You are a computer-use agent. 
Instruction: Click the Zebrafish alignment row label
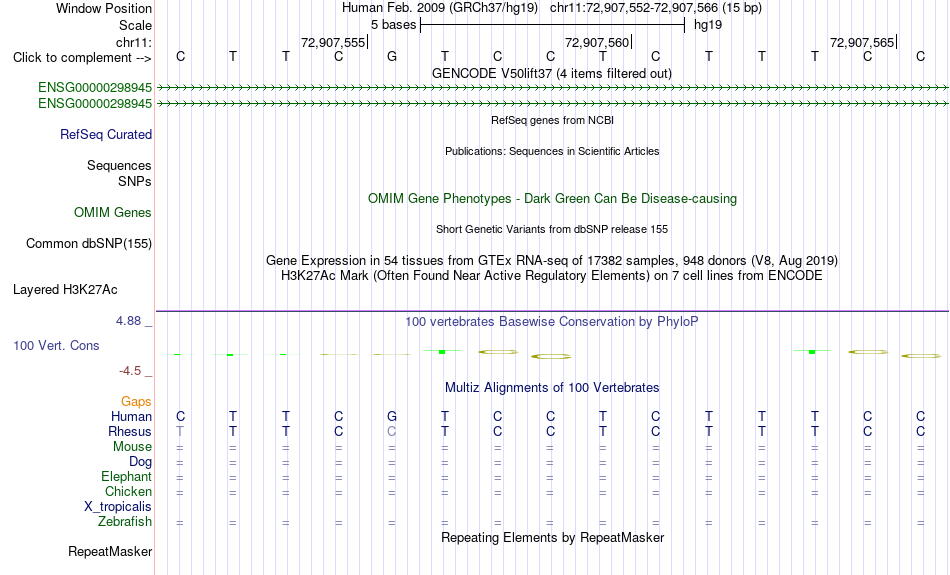coord(125,522)
